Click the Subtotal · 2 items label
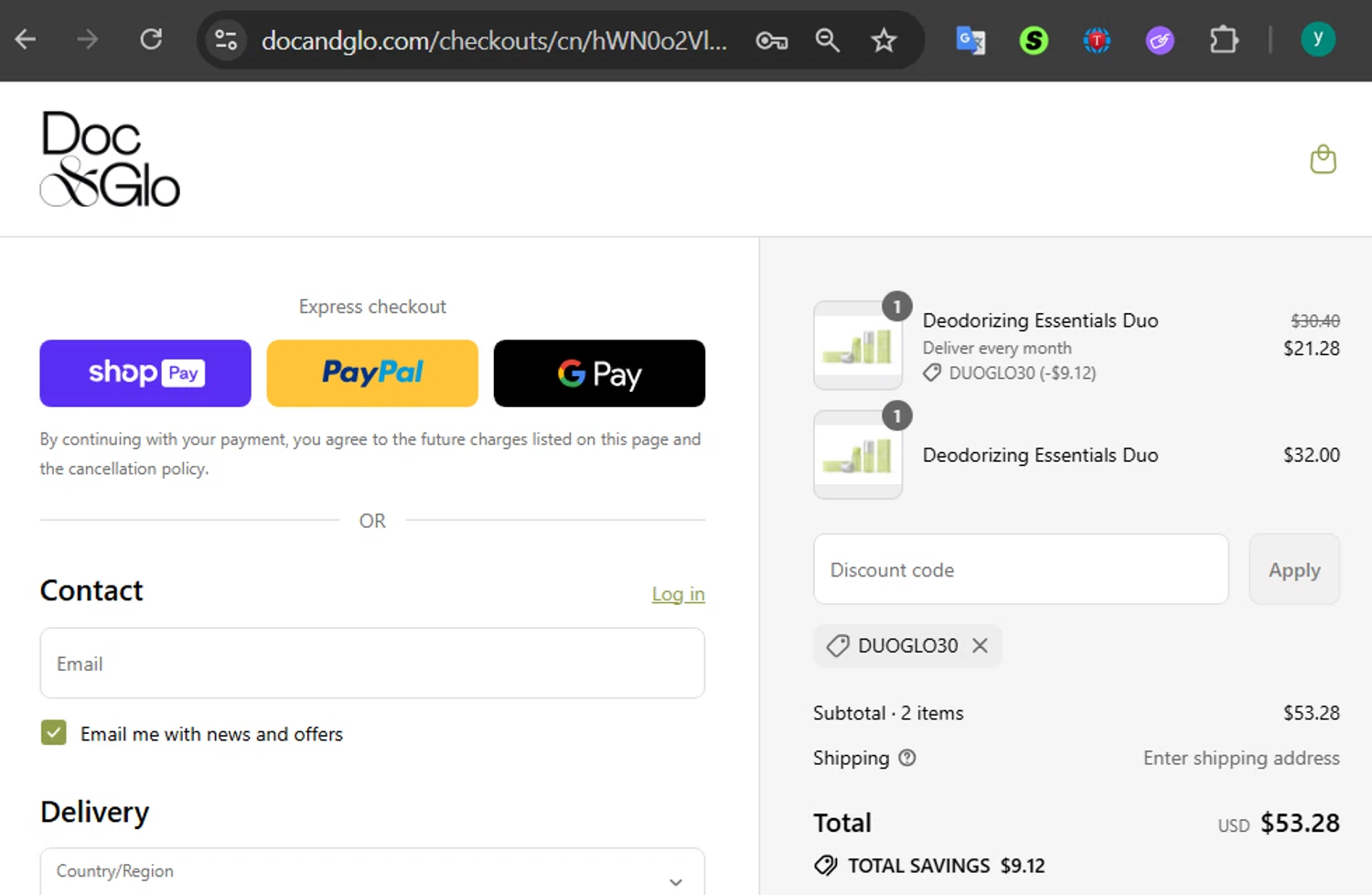Viewport: 1372px width, 895px height. pos(888,713)
